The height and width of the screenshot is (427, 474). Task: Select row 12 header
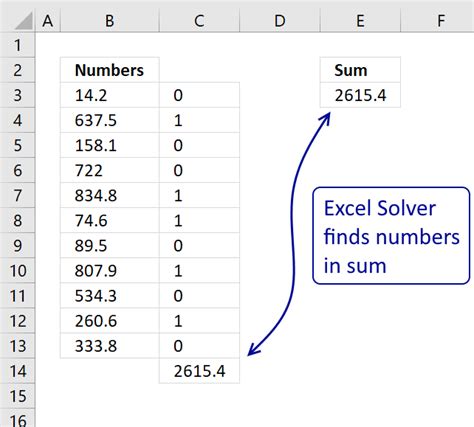coord(17,321)
